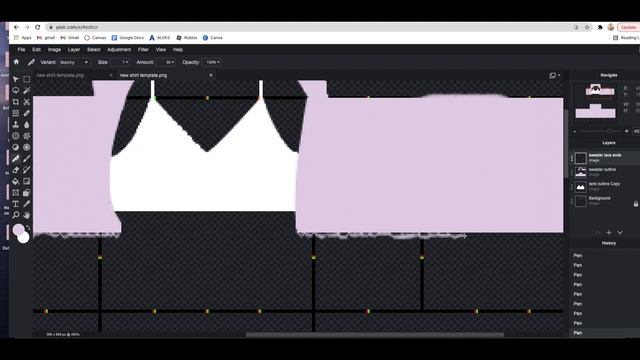640x360 pixels.
Task: Switch to the first new shirt template tab
Action: pos(60,75)
